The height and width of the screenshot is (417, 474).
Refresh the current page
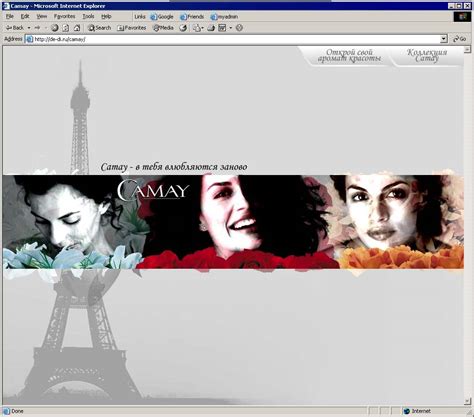[x=66, y=28]
